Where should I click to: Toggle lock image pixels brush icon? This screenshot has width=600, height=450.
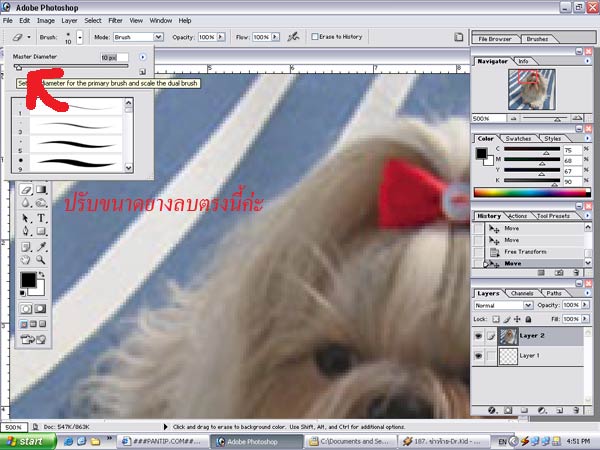[507, 319]
